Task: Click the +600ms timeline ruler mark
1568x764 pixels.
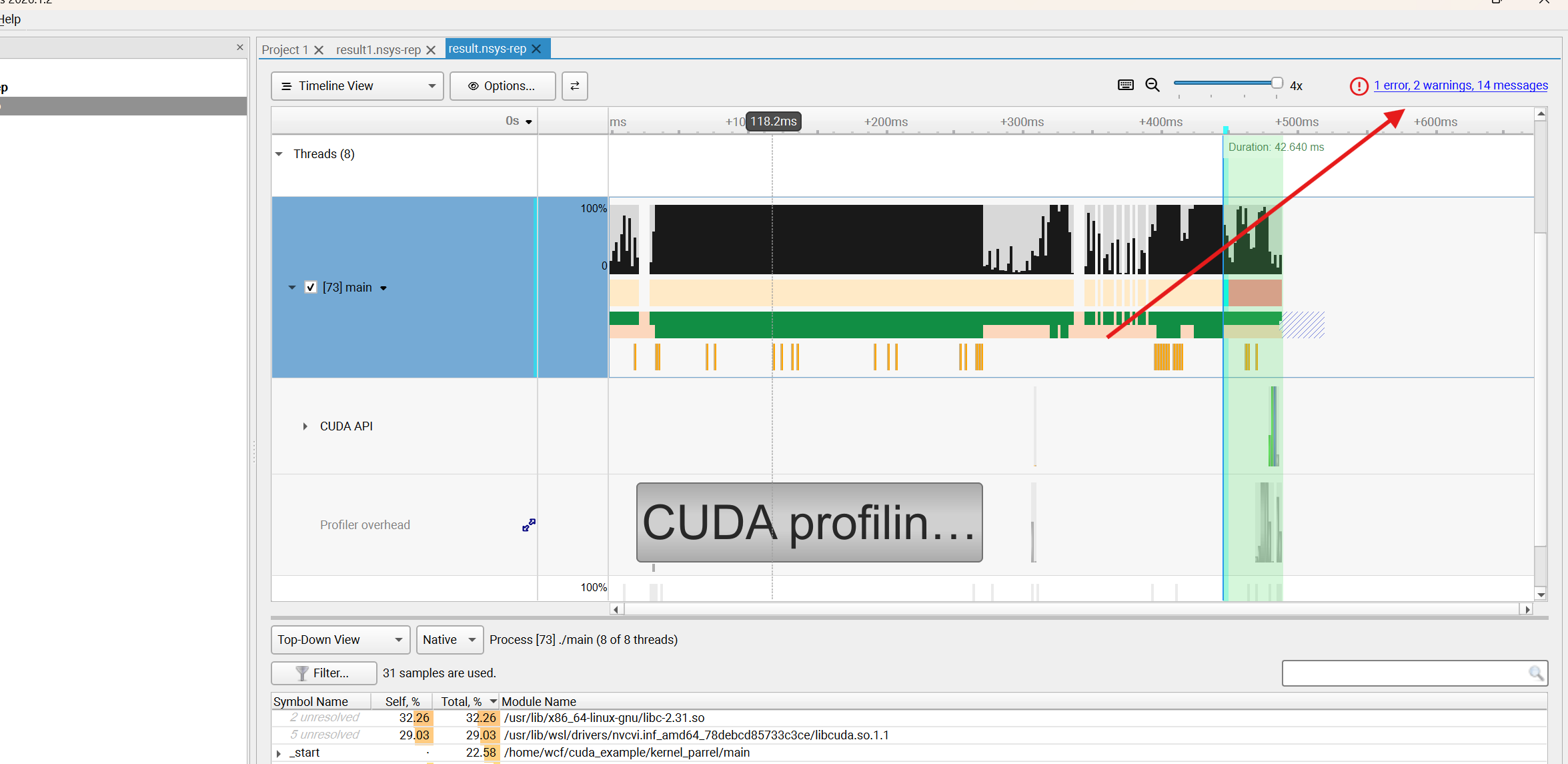Action: [x=1435, y=122]
